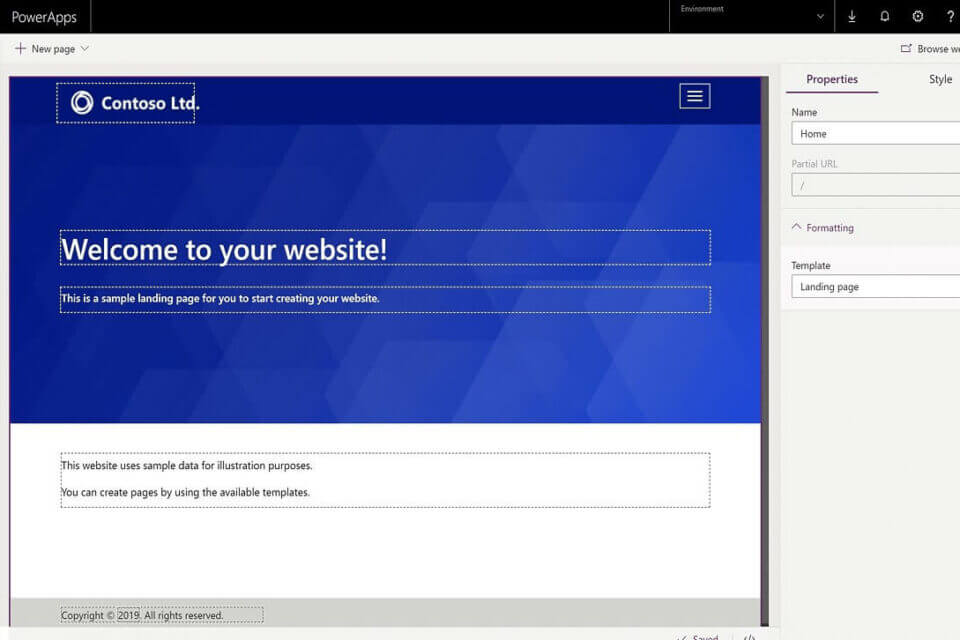
Task: Open the hamburger menu on the page header
Action: 695,96
